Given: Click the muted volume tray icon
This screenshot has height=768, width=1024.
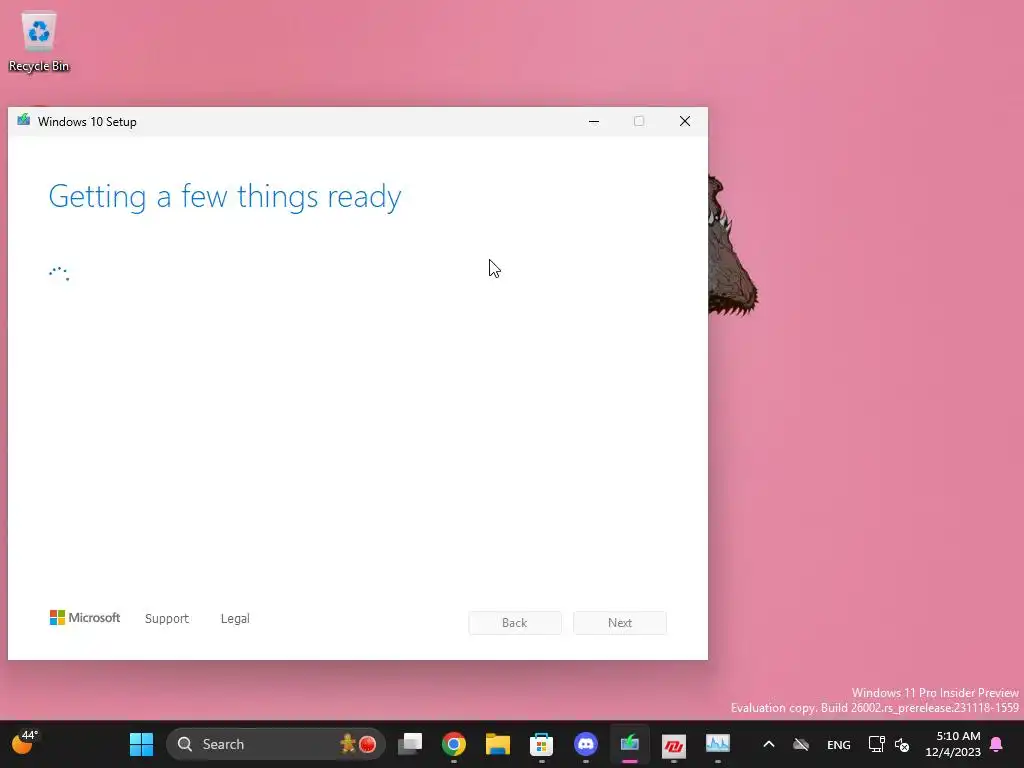Looking at the screenshot, I should pyautogui.click(x=902, y=744).
